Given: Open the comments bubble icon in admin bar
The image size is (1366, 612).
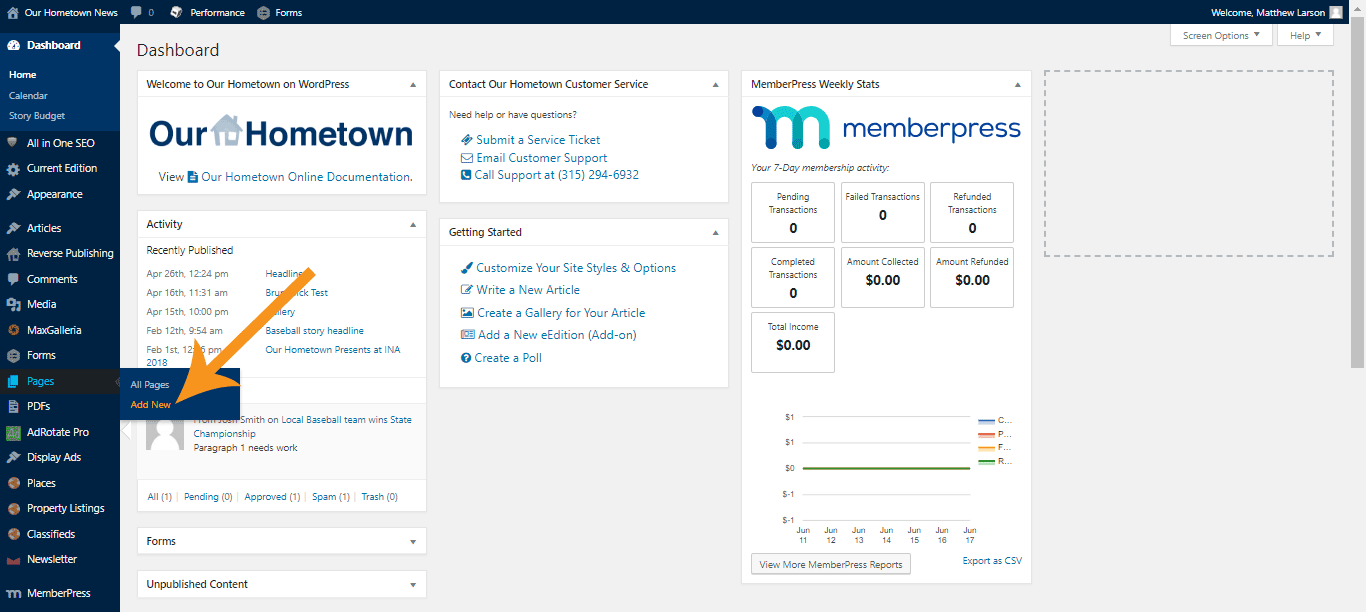Looking at the screenshot, I should [x=136, y=13].
